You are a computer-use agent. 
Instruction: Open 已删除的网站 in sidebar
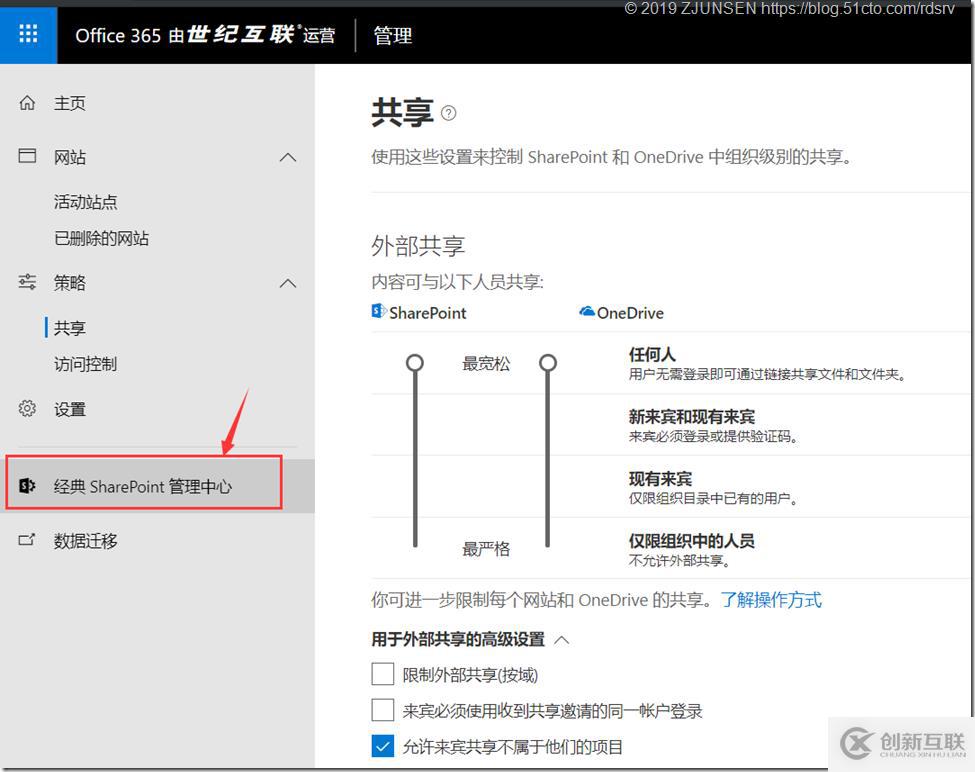[101, 238]
